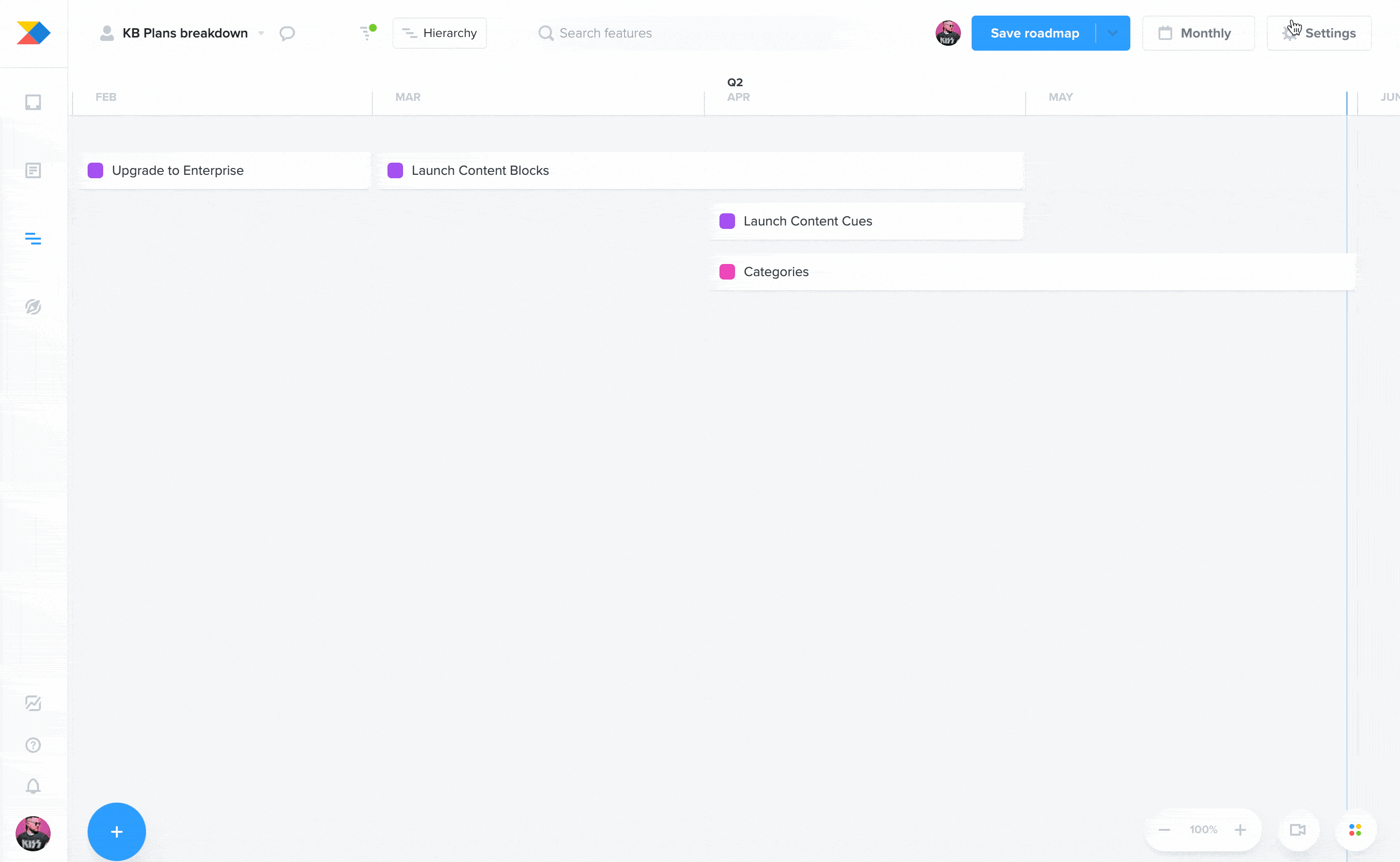The image size is (1400, 862).
Task: Open roadmap Settings
Action: tap(1319, 33)
